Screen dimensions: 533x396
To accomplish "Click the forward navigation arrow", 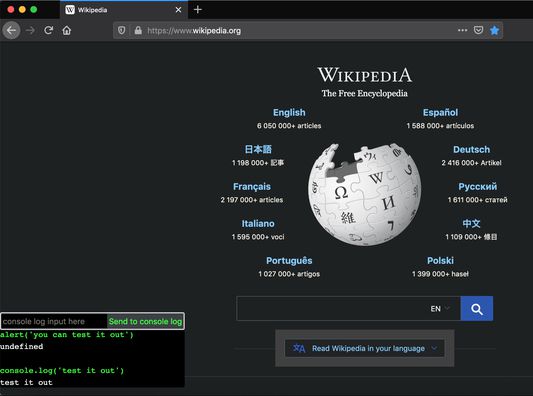I will tap(30, 31).
